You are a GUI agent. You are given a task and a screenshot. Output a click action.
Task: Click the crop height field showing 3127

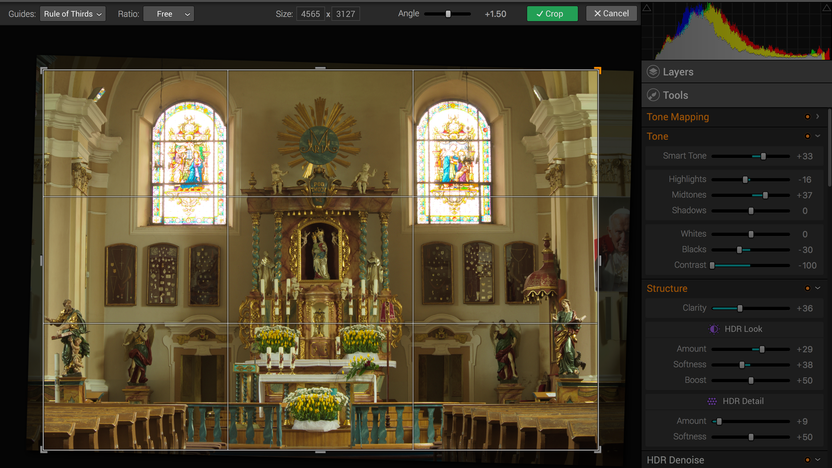(x=345, y=14)
